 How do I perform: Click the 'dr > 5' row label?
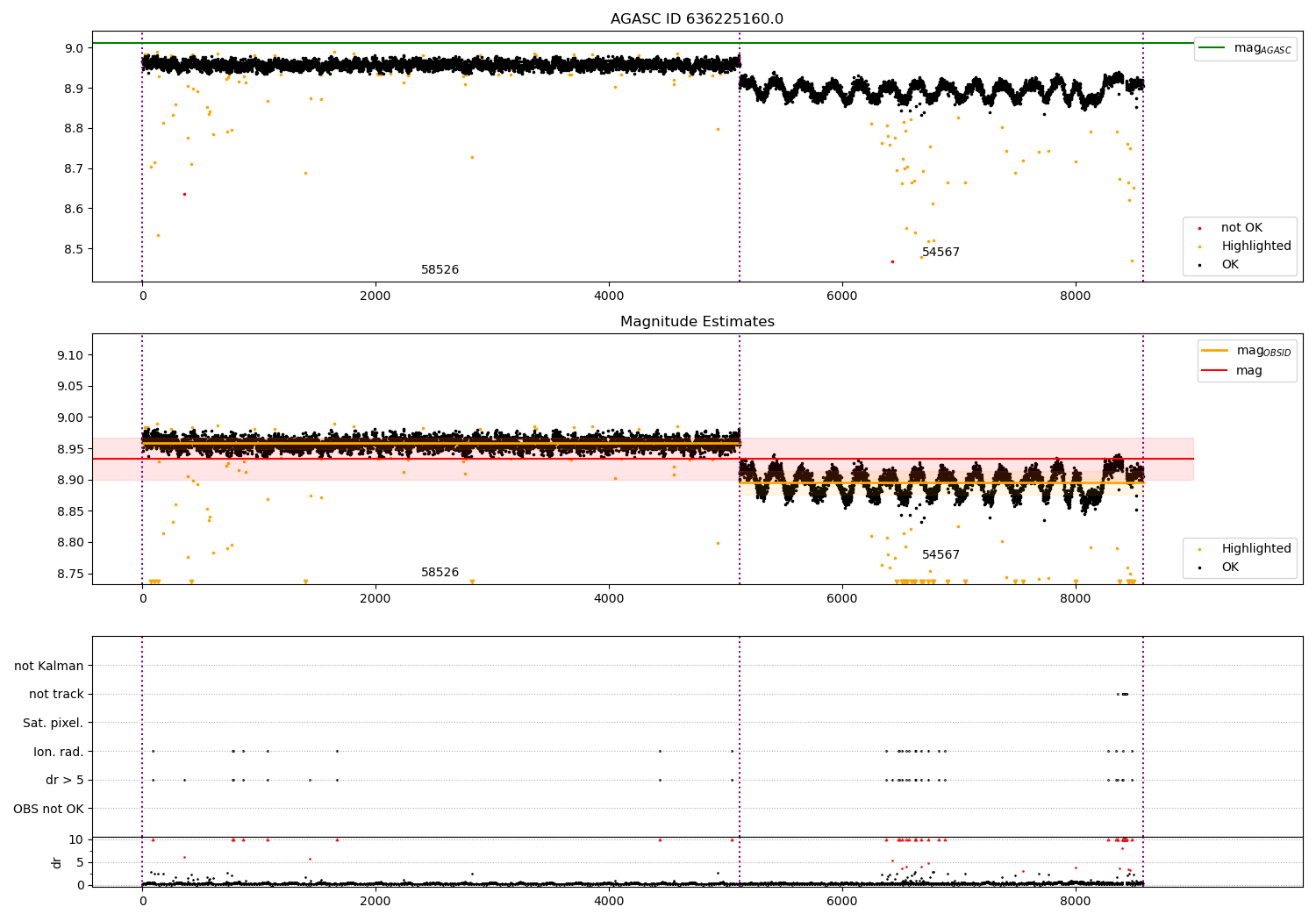65,780
